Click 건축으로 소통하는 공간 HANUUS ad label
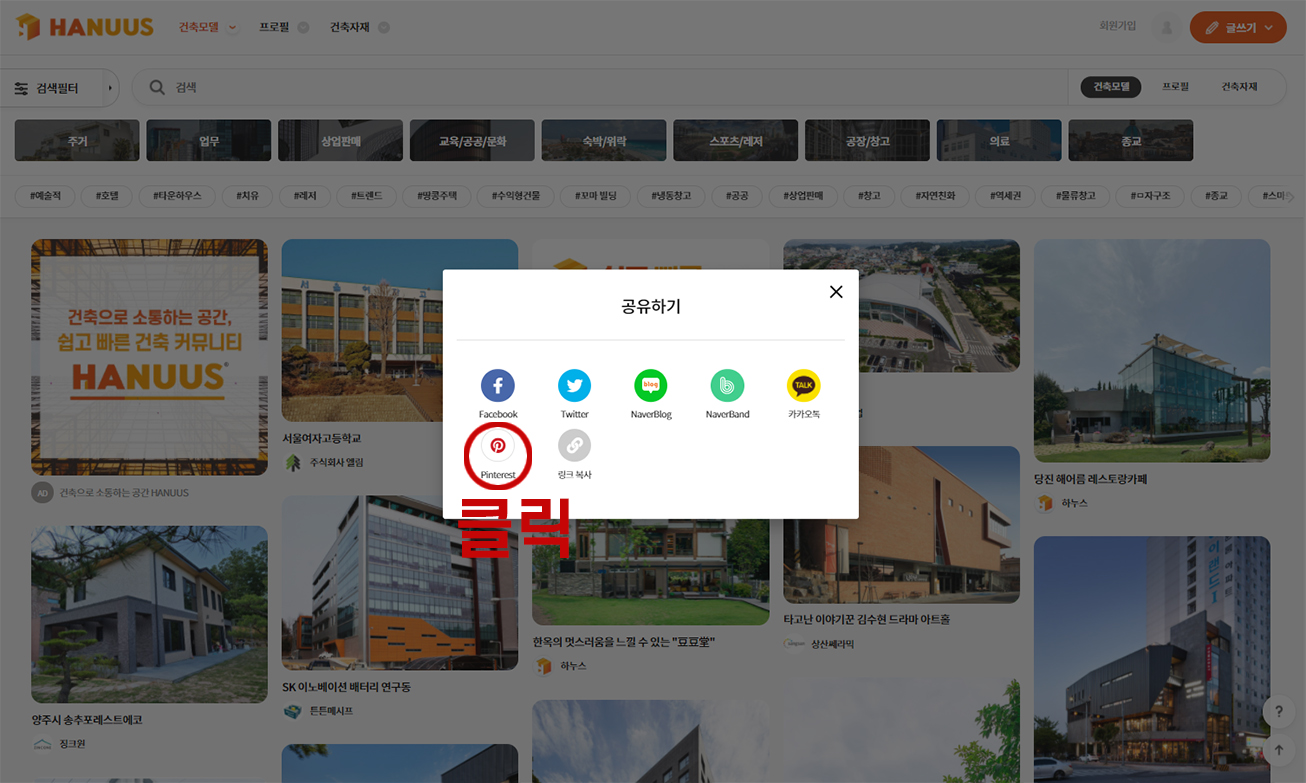Viewport: 1306px width, 783px height. [x=123, y=492]
